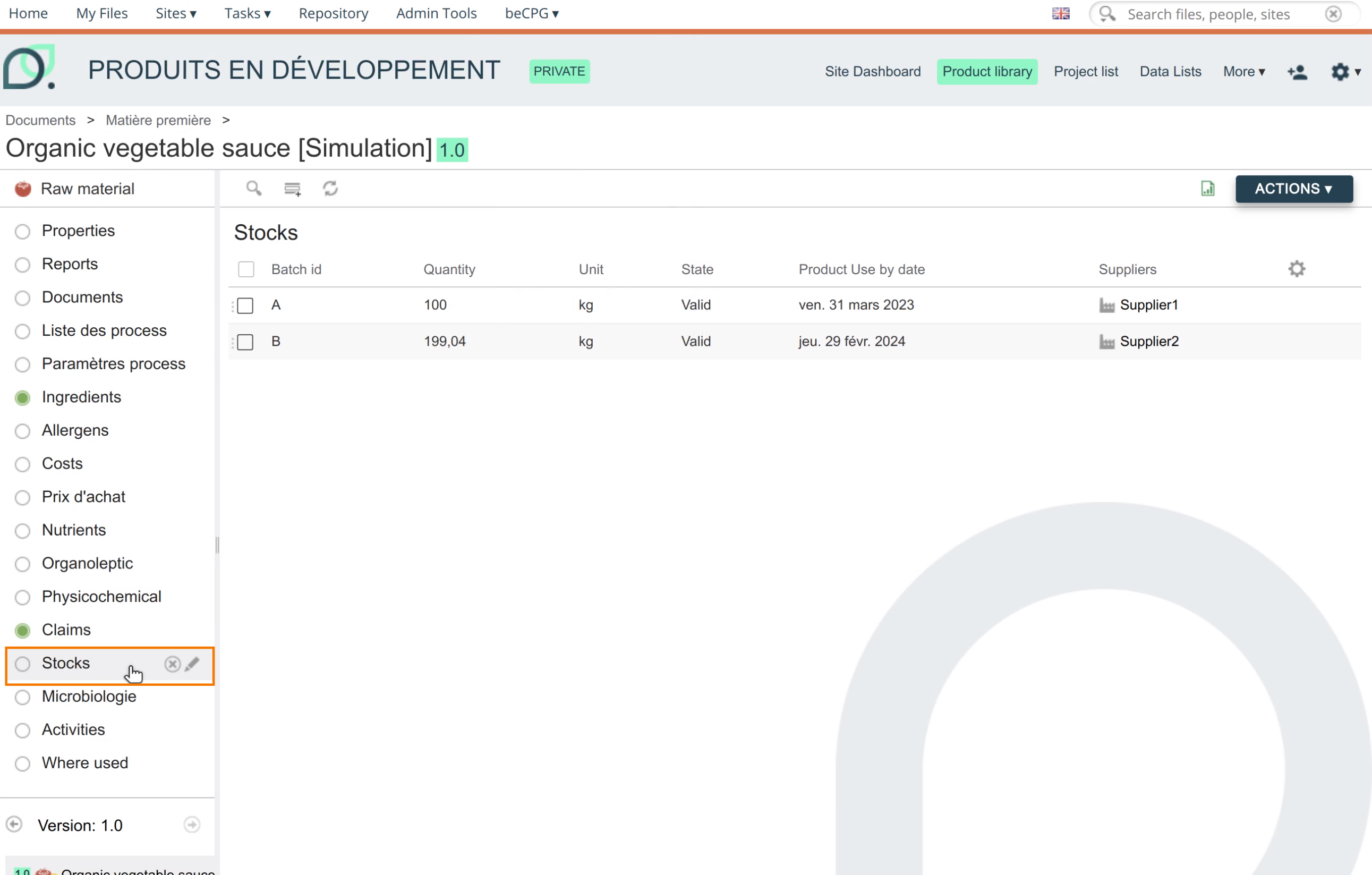Click Home in the top menu
Screen dimensions: 1372x875
(x=28, y=13)
